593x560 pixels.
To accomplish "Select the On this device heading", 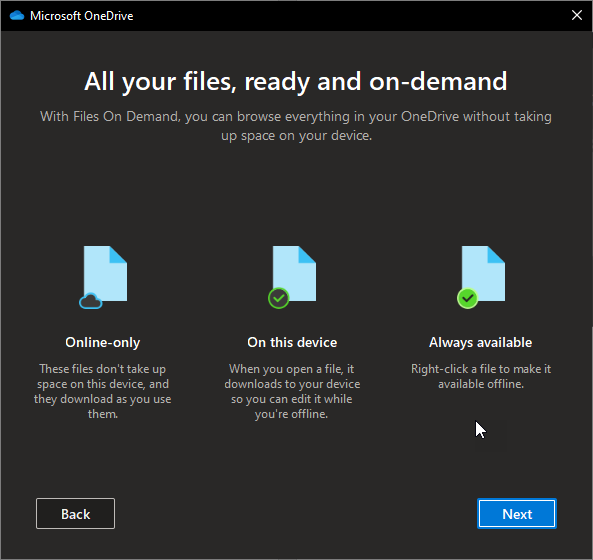I will click(292, 342).
